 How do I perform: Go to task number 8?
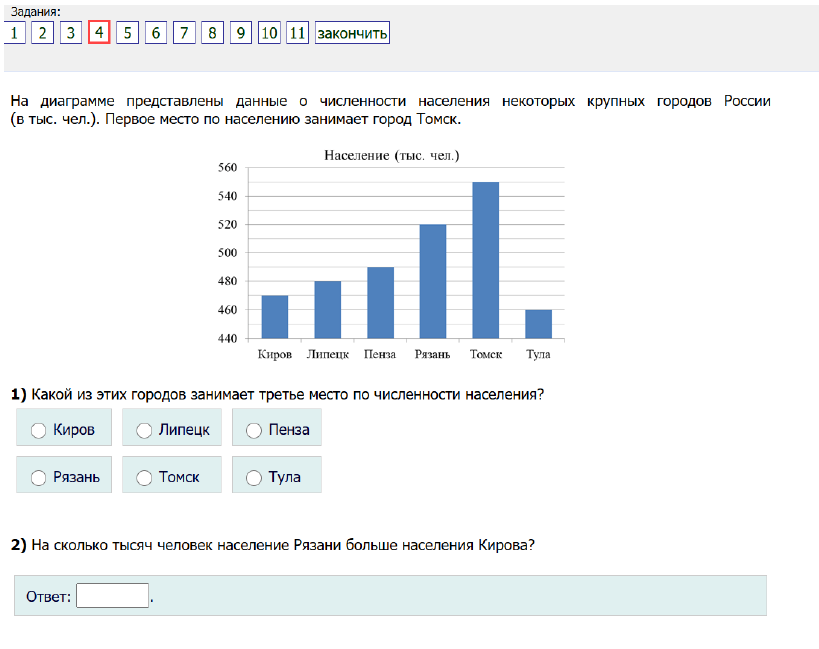click(212, 33)
